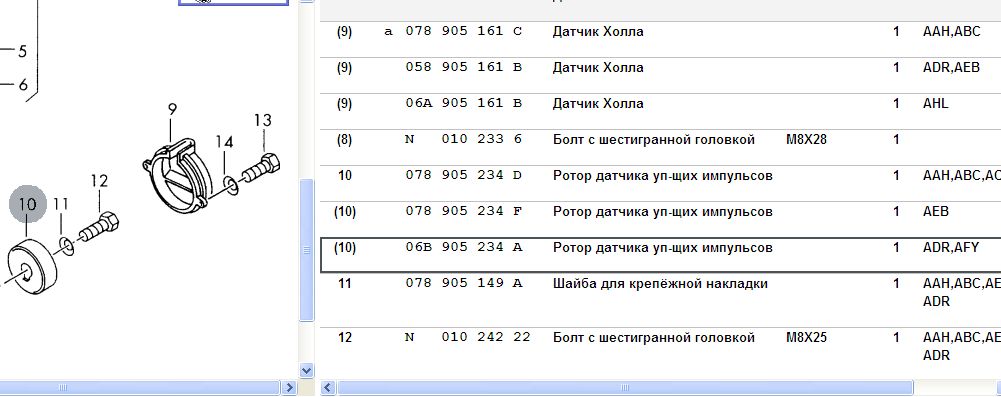Click the diagram panel vertical scrollbar thumb
Screen dimensions: 1001x397
point(306,250)
